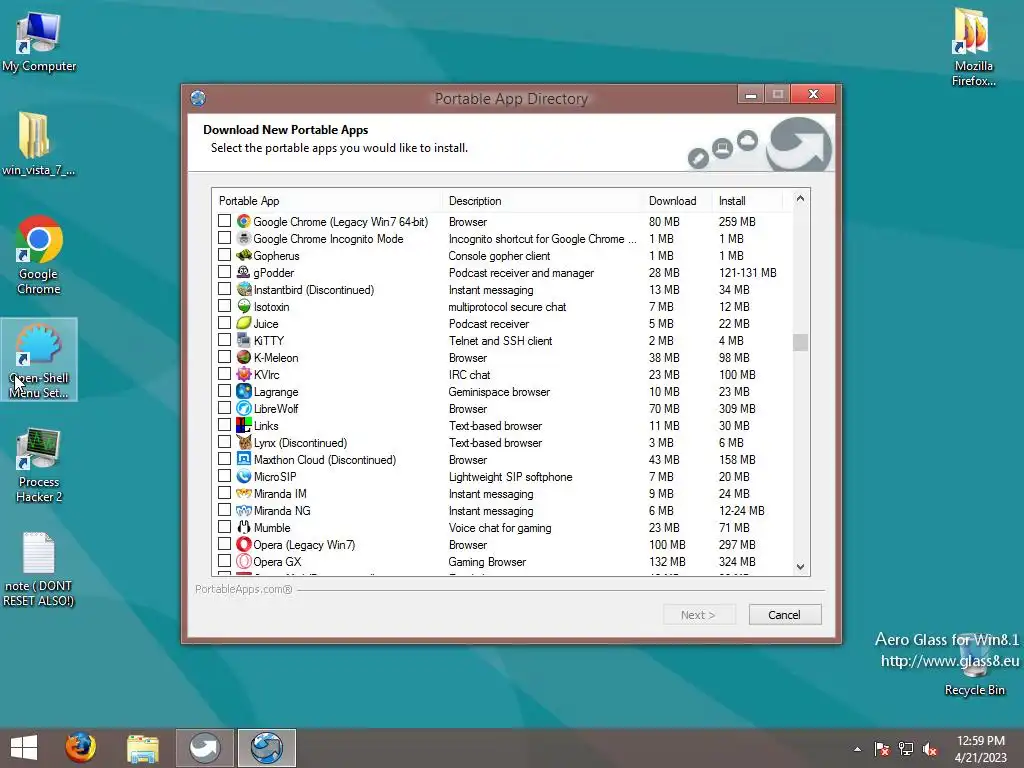Select the note text file on desktop
The image size is (1024, 768).
[x=39, y=569]
